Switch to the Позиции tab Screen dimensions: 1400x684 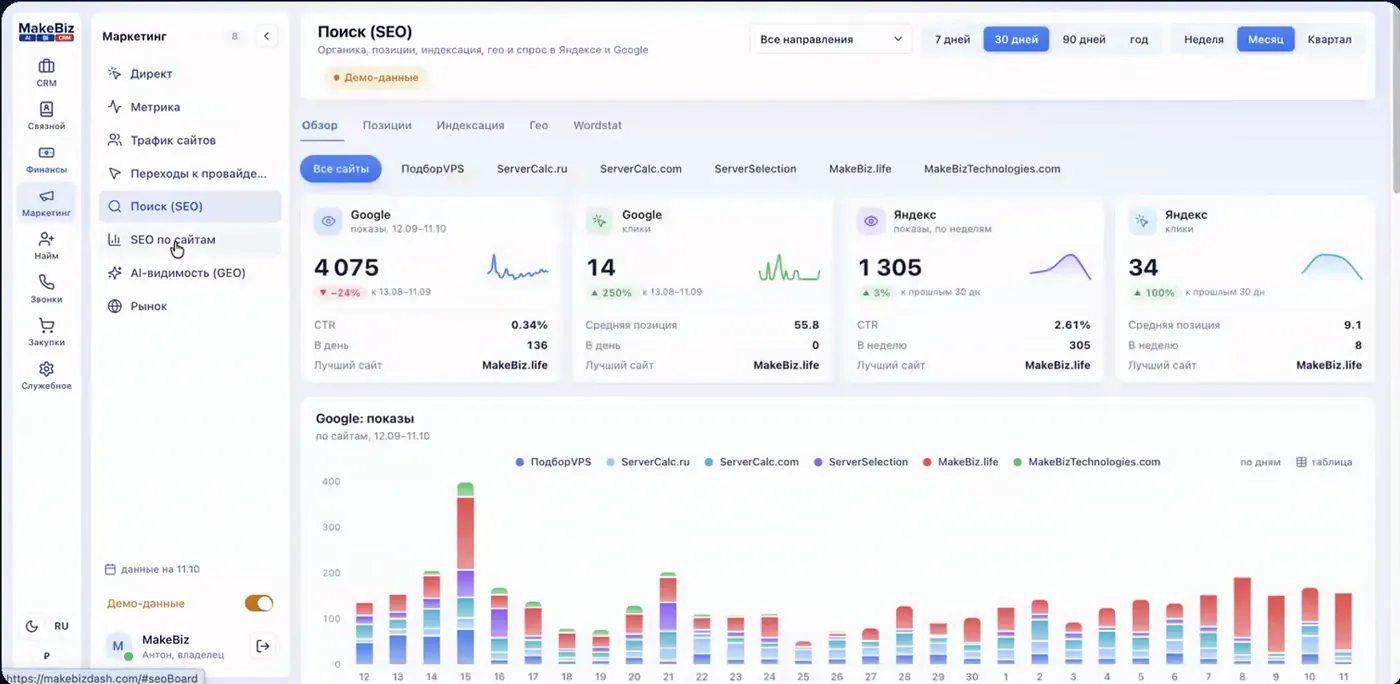tap(387, 125)
